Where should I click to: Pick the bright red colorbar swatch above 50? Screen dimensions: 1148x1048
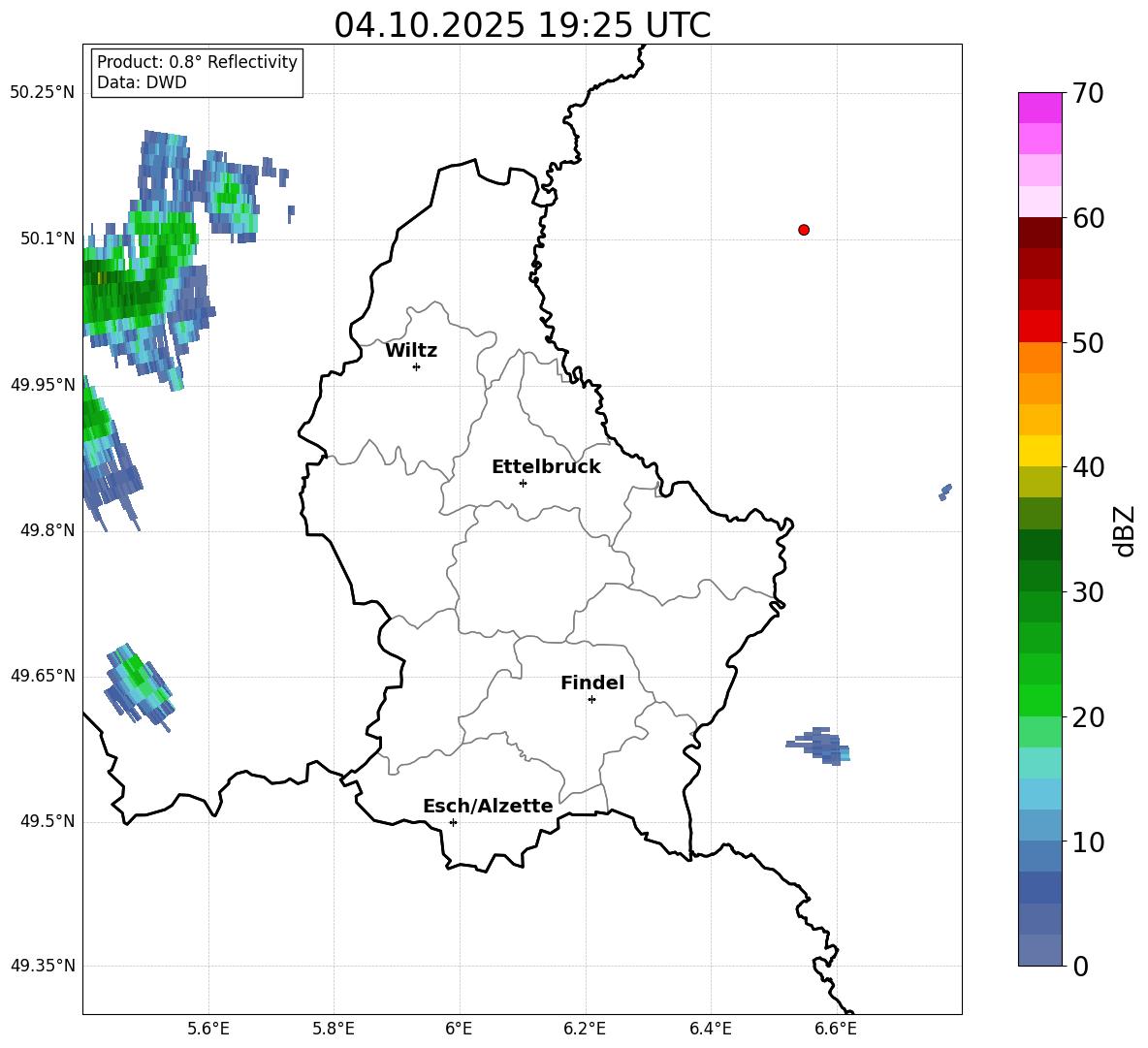[1039, 327]
